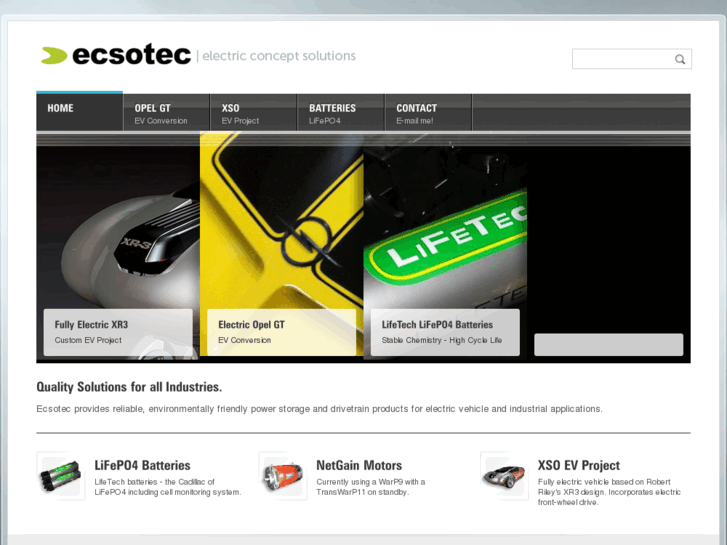The image size is (727, 545).
Task: Open the XSO EV Project heading link
Action: tap(579, 465)
